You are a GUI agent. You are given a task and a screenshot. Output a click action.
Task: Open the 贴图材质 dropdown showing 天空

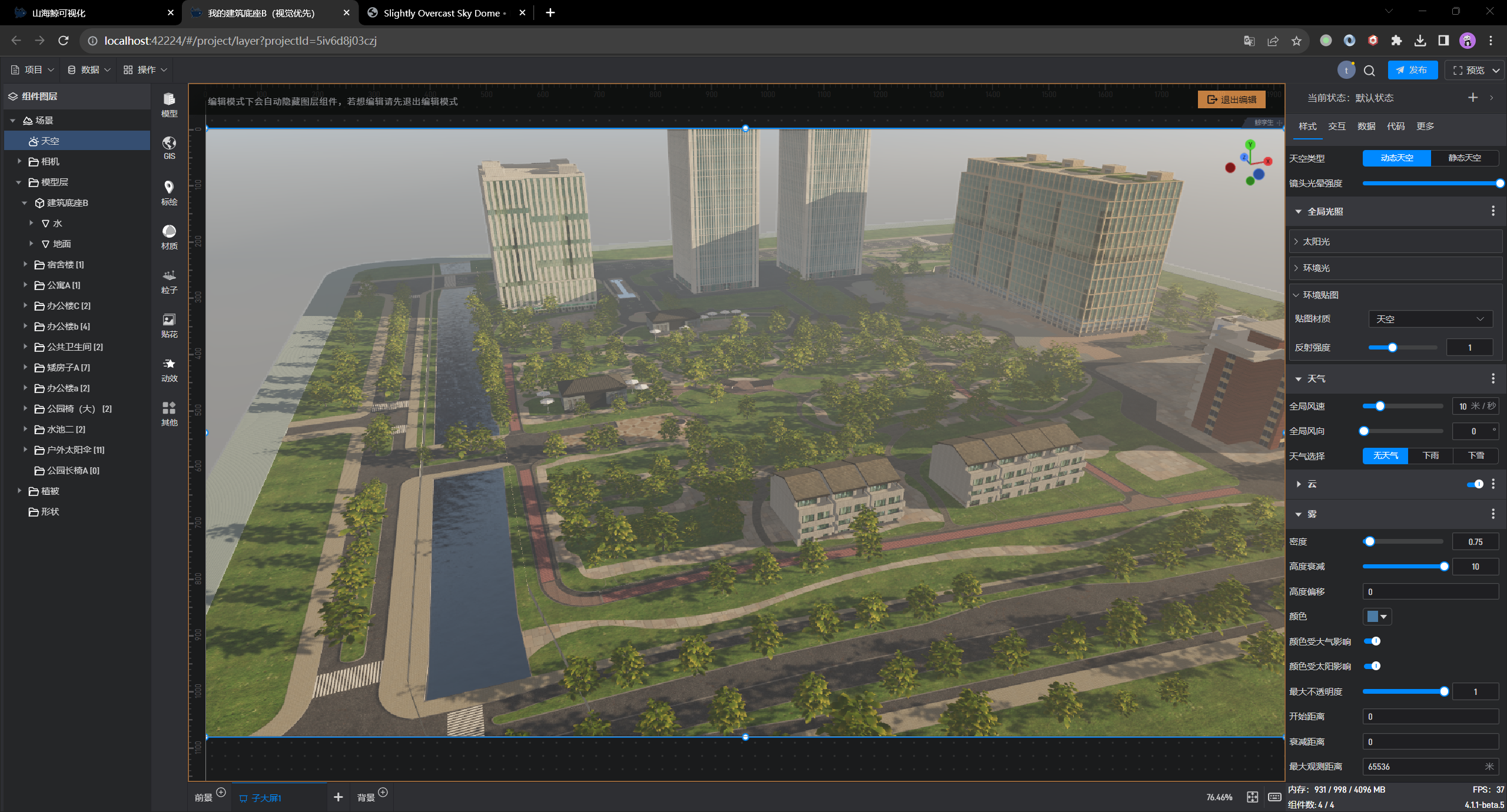tap(1430, 319)
